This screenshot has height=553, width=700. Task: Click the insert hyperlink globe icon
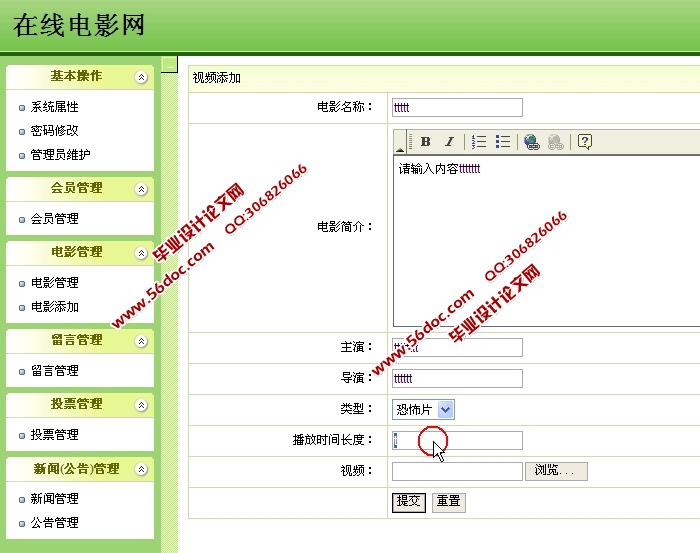[x=532, y=142]
